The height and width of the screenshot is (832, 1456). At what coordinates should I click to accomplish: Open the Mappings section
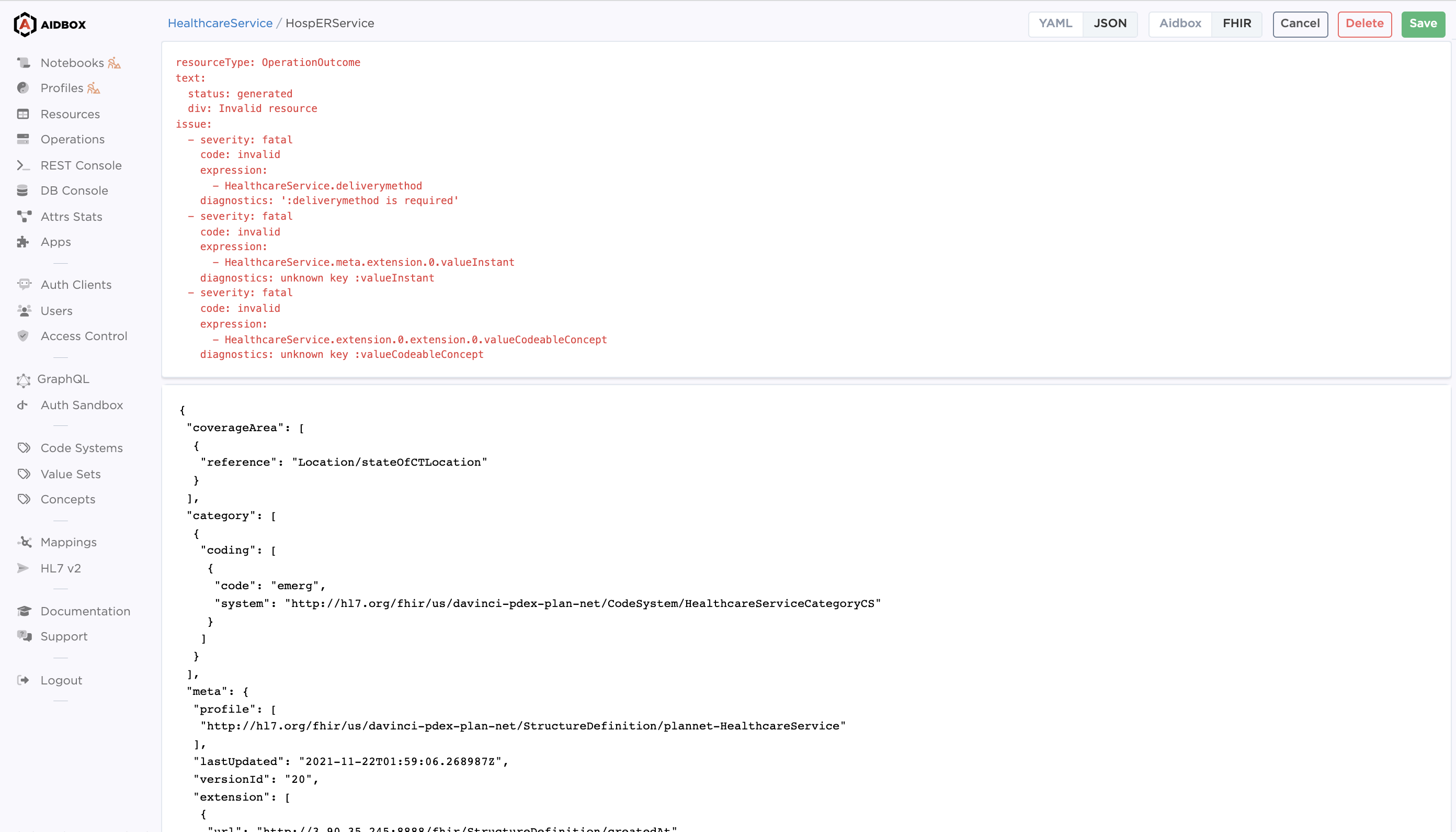[x=69, y=542]
